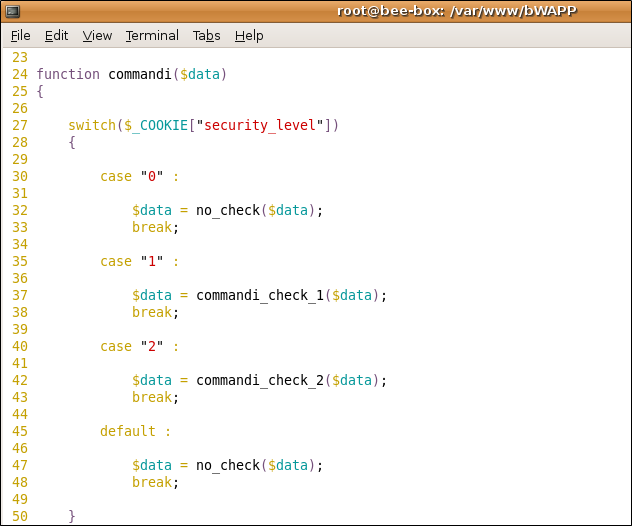
Task: Open the Help menu
Action: point(249,36)
